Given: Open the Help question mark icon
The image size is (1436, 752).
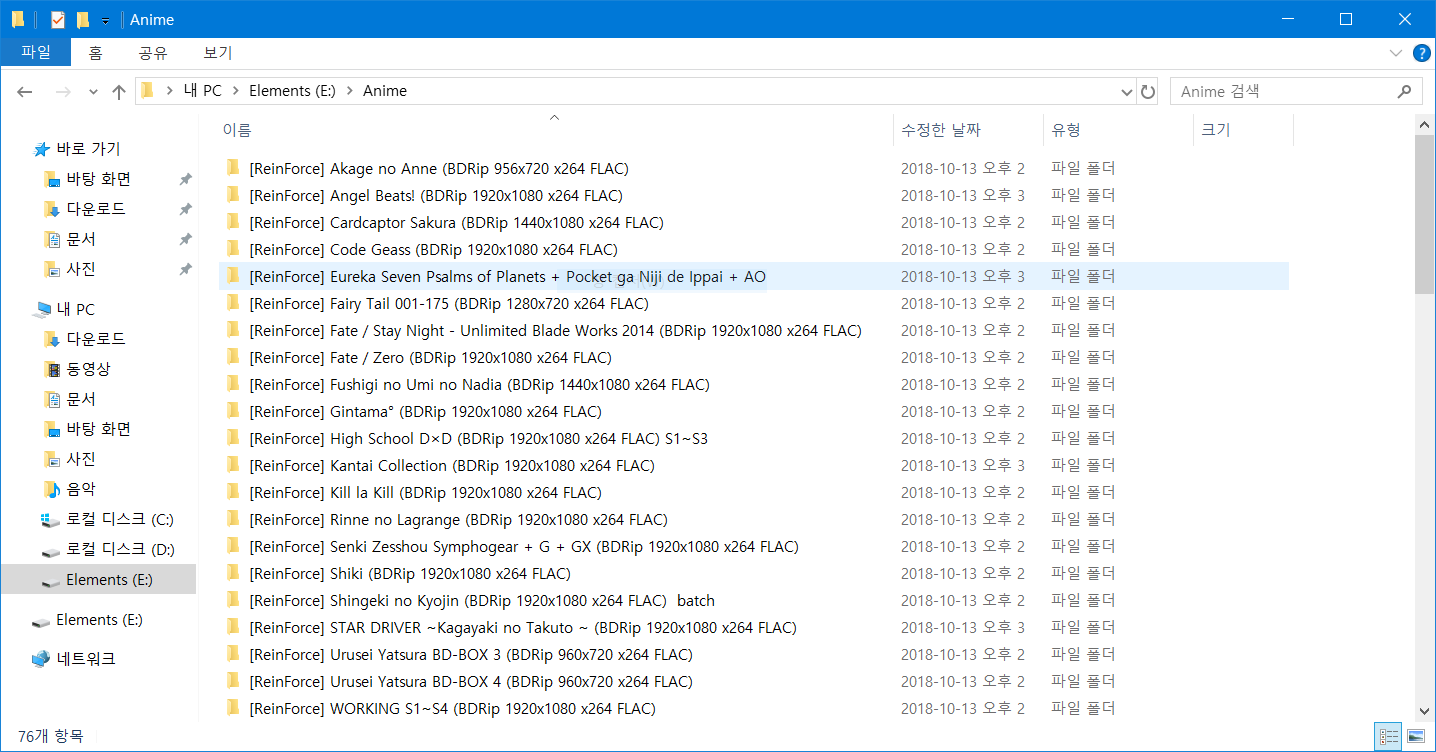Looking at the screenshot, I should (1421, 53).
